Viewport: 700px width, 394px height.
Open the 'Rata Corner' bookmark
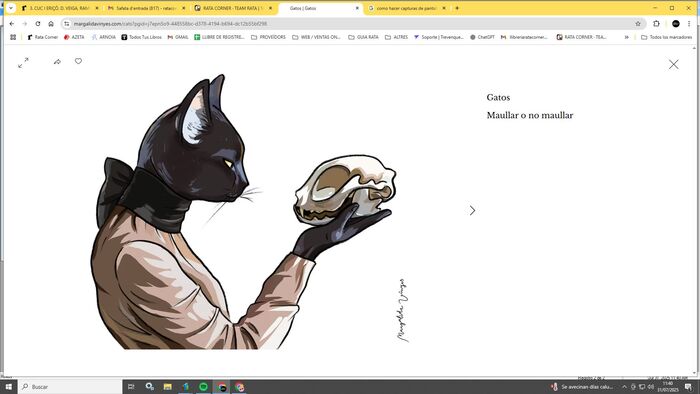43,37
